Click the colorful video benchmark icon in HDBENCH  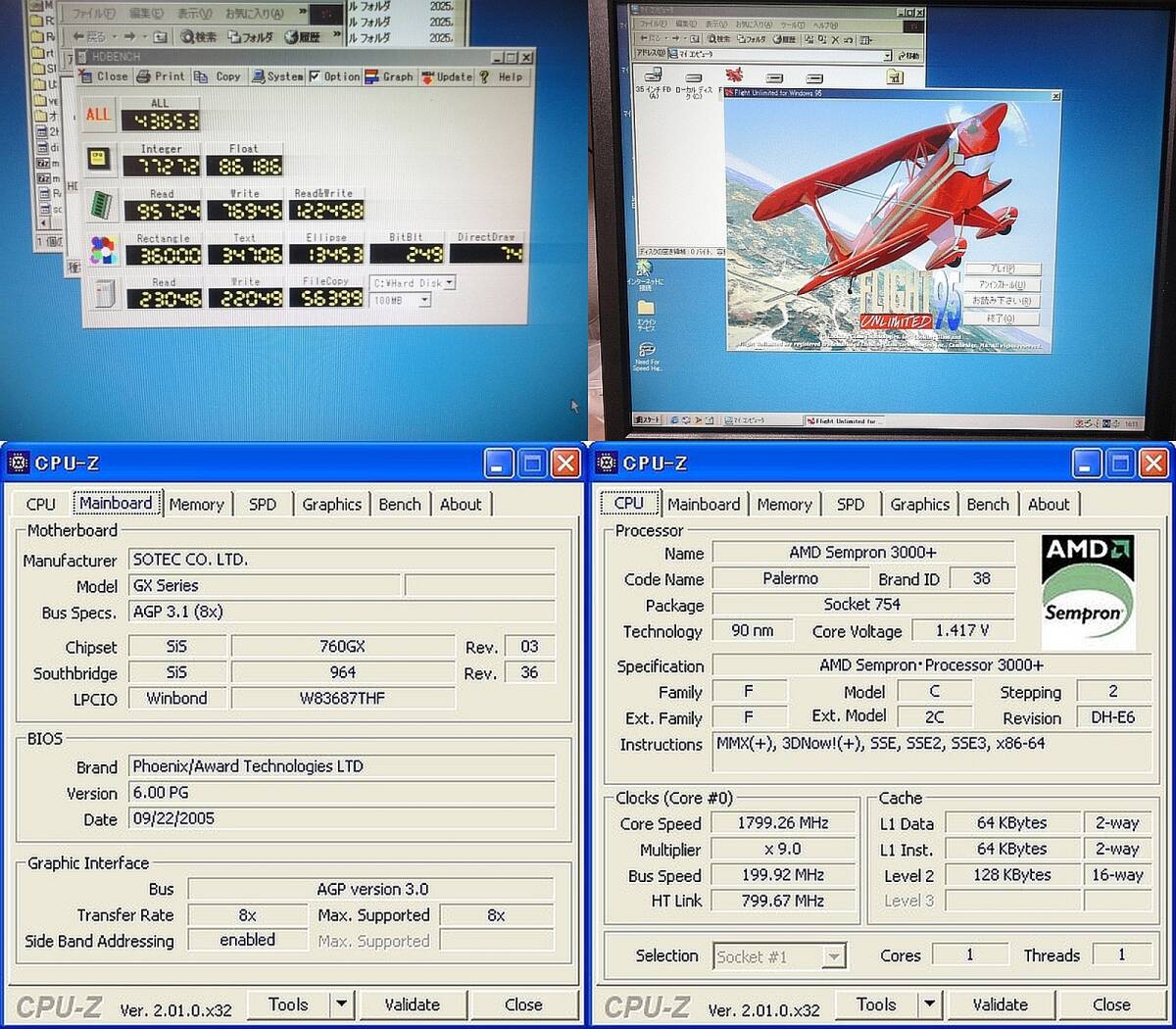click(102, 250)
